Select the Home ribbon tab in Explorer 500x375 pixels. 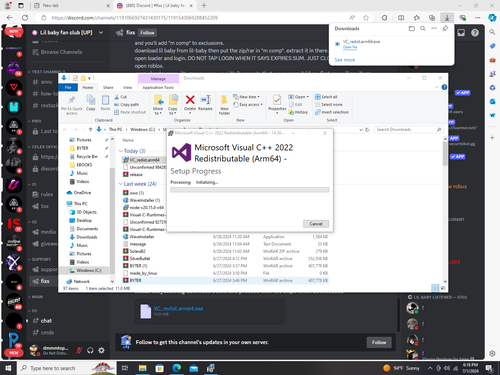(88, 87)
